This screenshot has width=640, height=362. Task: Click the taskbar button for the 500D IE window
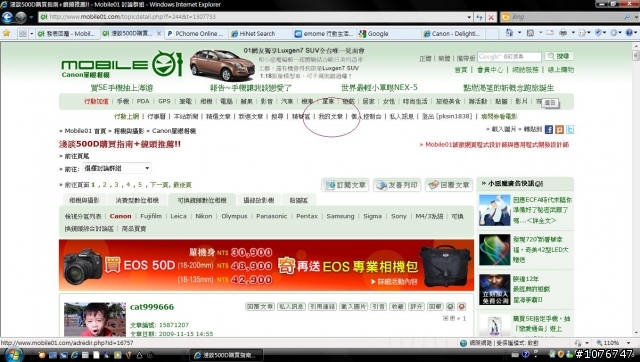(x=226, y=355)
